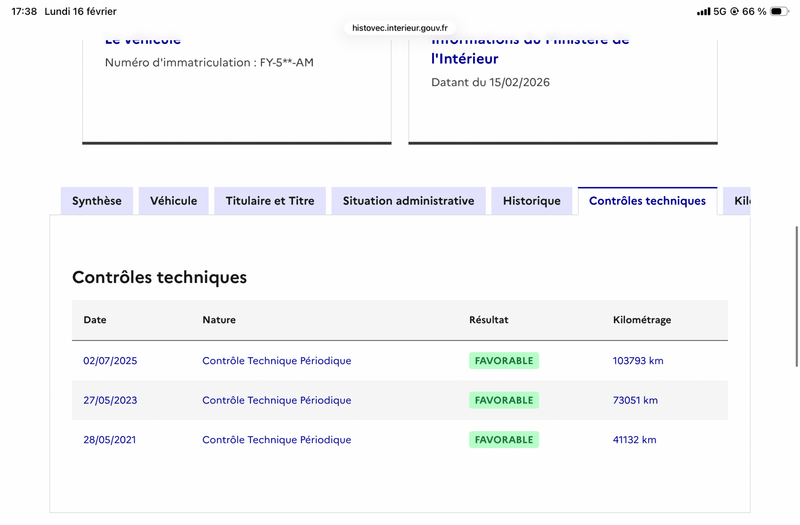Click the 27/05/2023 inspection date
Screen dimensions: 800x525
pos(110,400)
